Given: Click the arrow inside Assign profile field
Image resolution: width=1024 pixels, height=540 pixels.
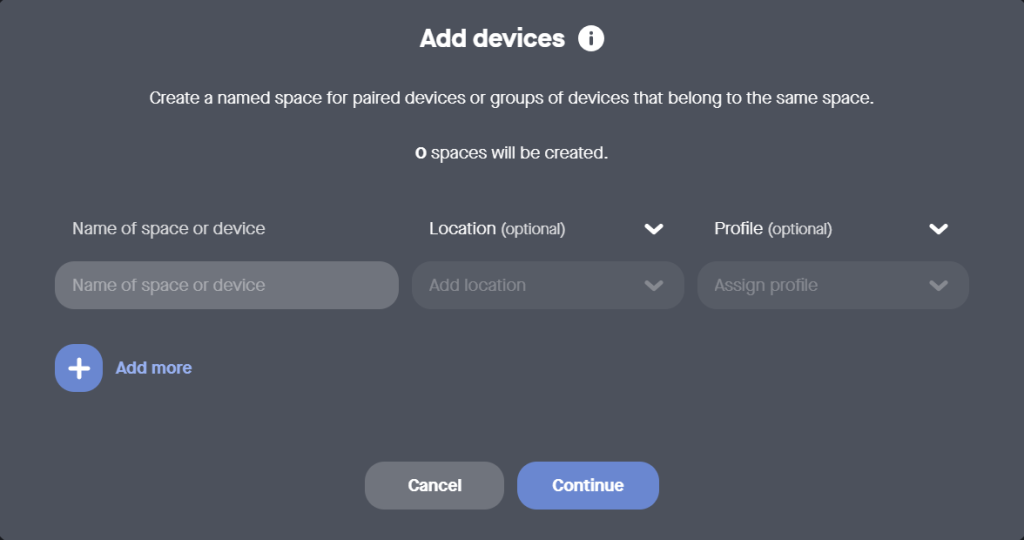Looking at the screenshot, I should (x=938, y=286).
